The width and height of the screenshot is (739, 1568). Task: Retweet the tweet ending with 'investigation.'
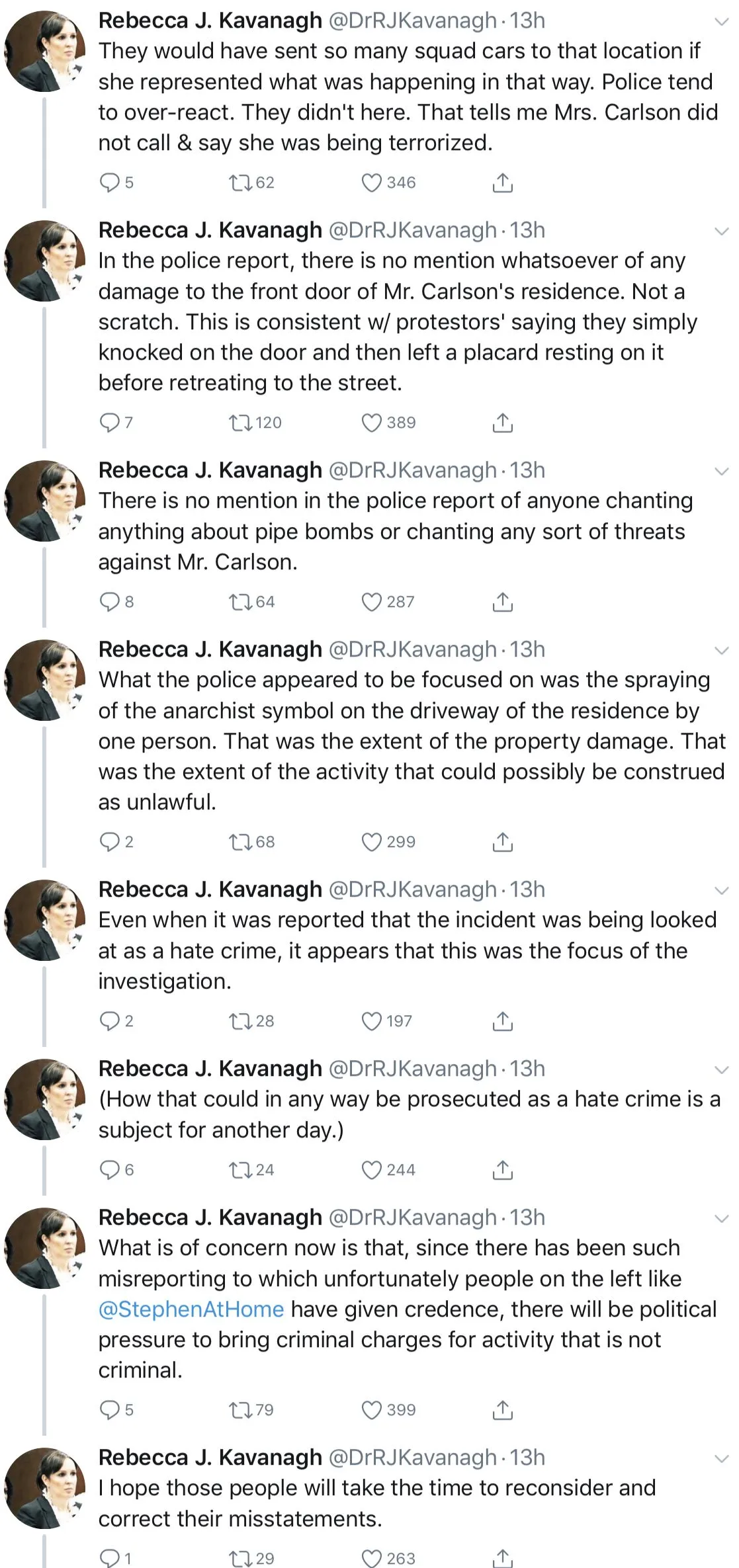coord(238,1021)
